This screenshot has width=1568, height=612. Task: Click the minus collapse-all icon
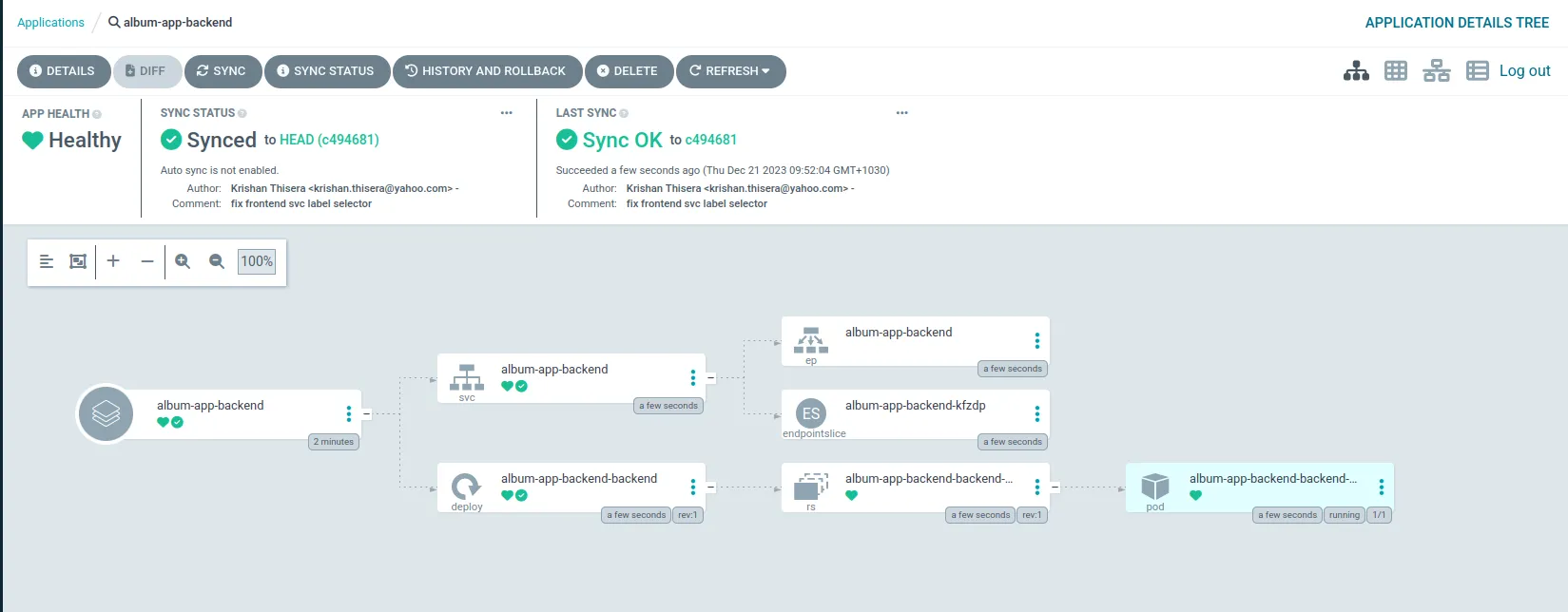point(146,261)
